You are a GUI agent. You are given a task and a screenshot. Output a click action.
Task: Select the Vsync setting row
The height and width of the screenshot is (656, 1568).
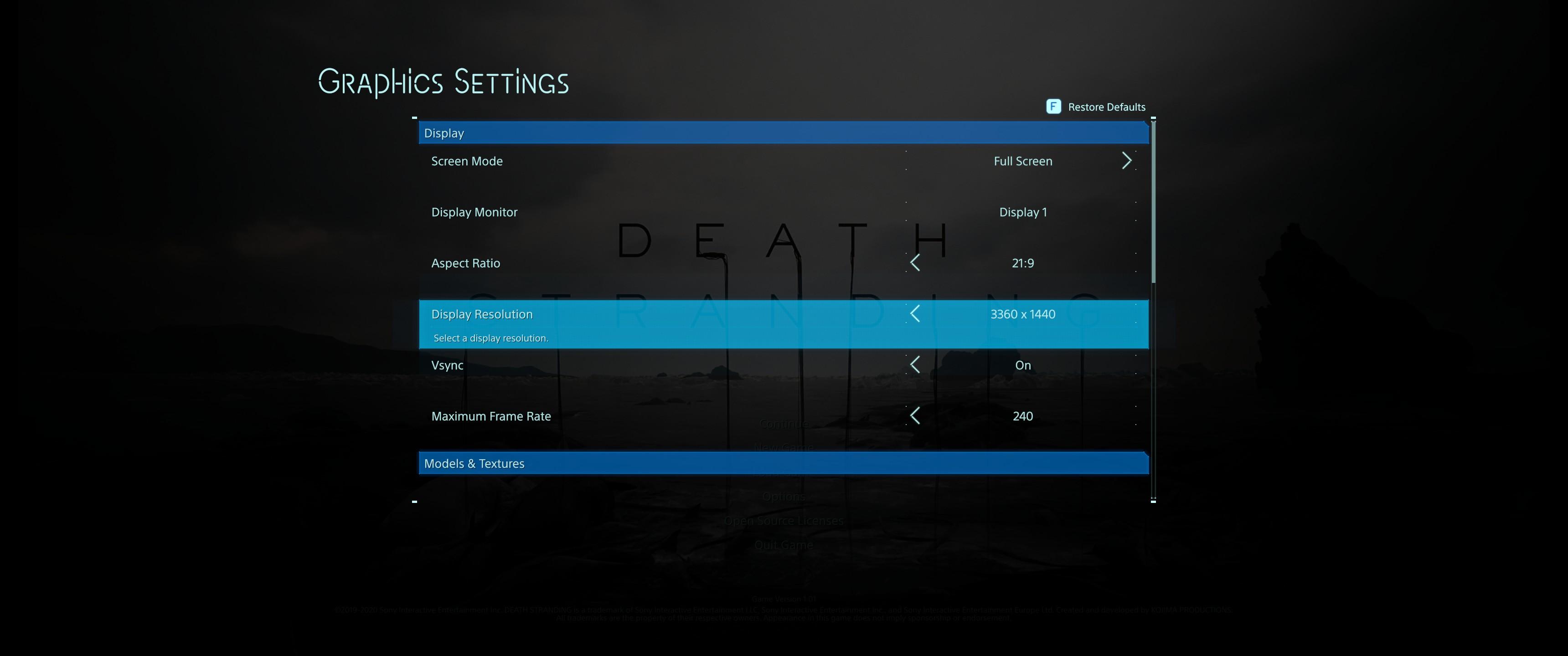[x=448, y=365]
